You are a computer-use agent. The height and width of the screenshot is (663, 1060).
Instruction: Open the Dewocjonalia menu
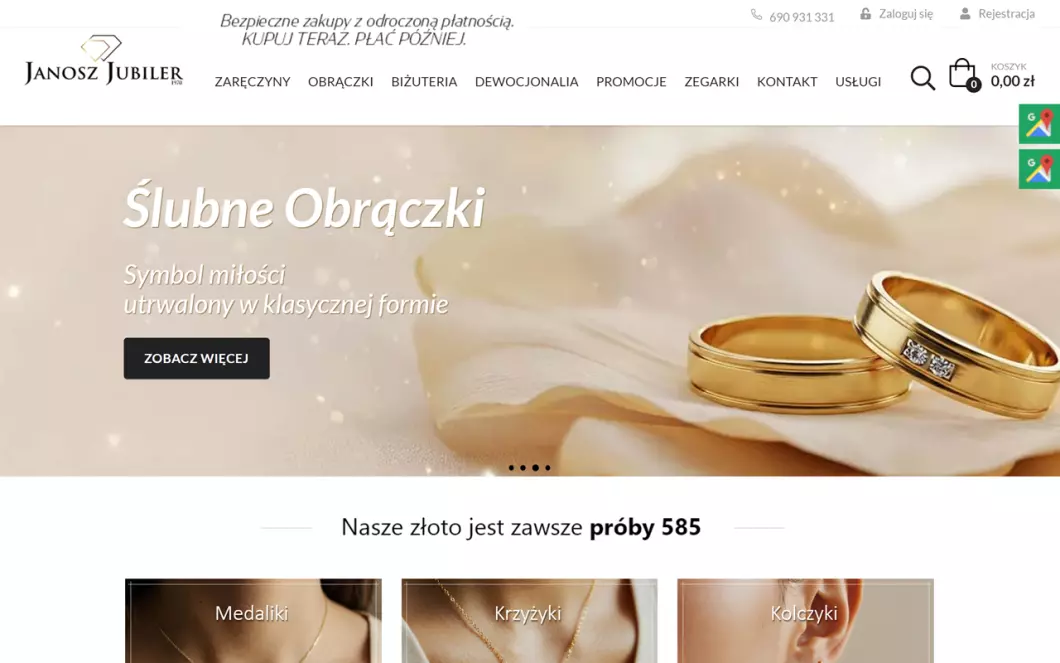[527, 82]
